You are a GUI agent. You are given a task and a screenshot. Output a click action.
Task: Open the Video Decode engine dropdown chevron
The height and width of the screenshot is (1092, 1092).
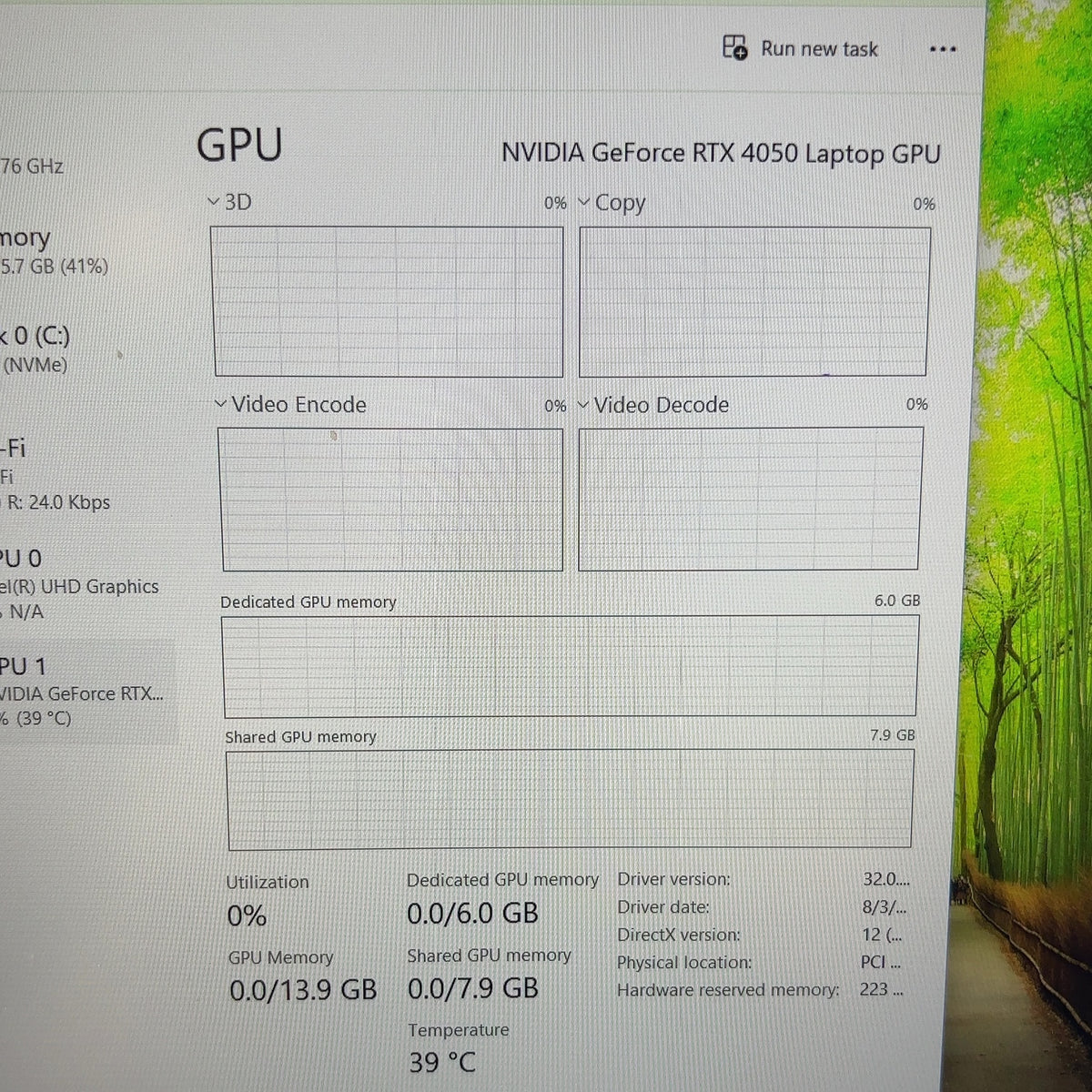click(583, 404)
